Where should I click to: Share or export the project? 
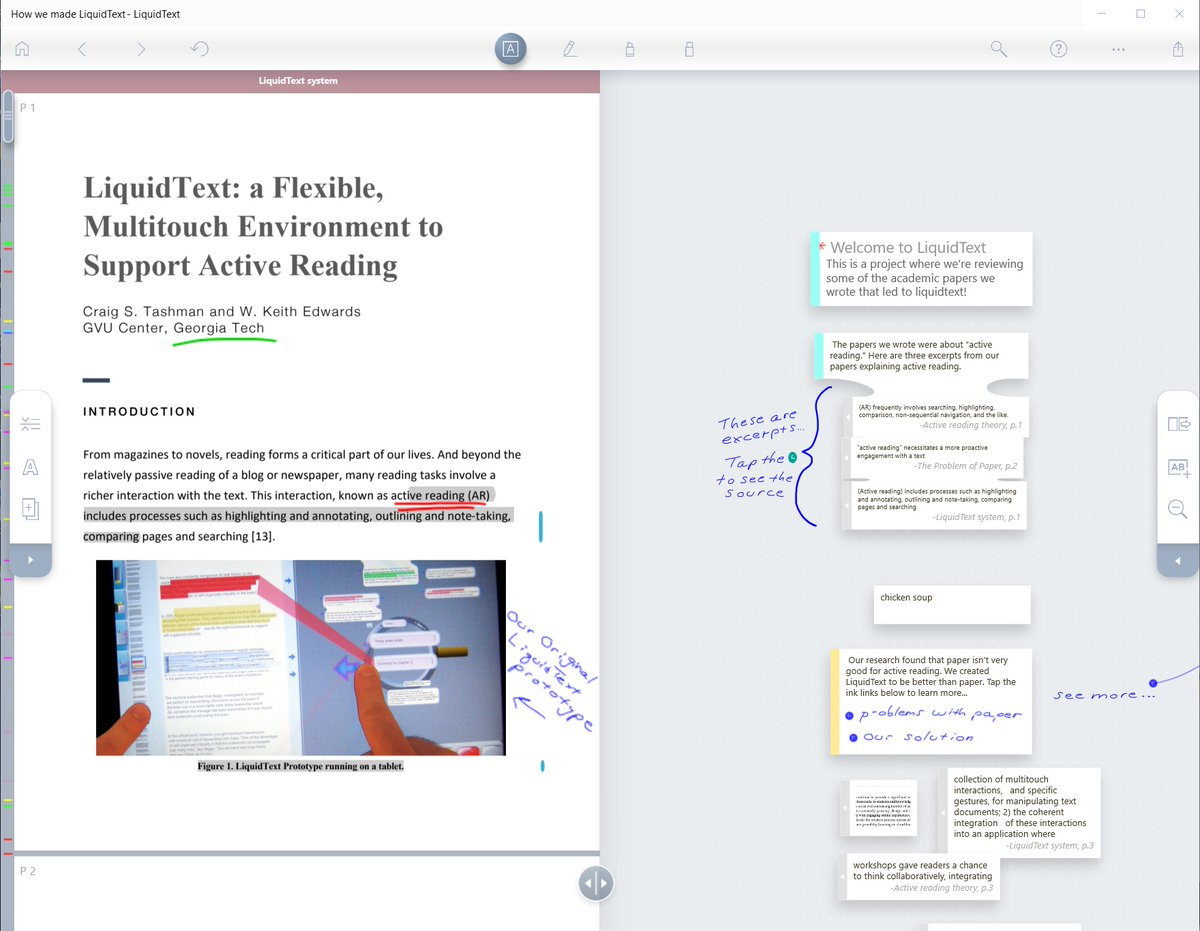point(1177,49)
